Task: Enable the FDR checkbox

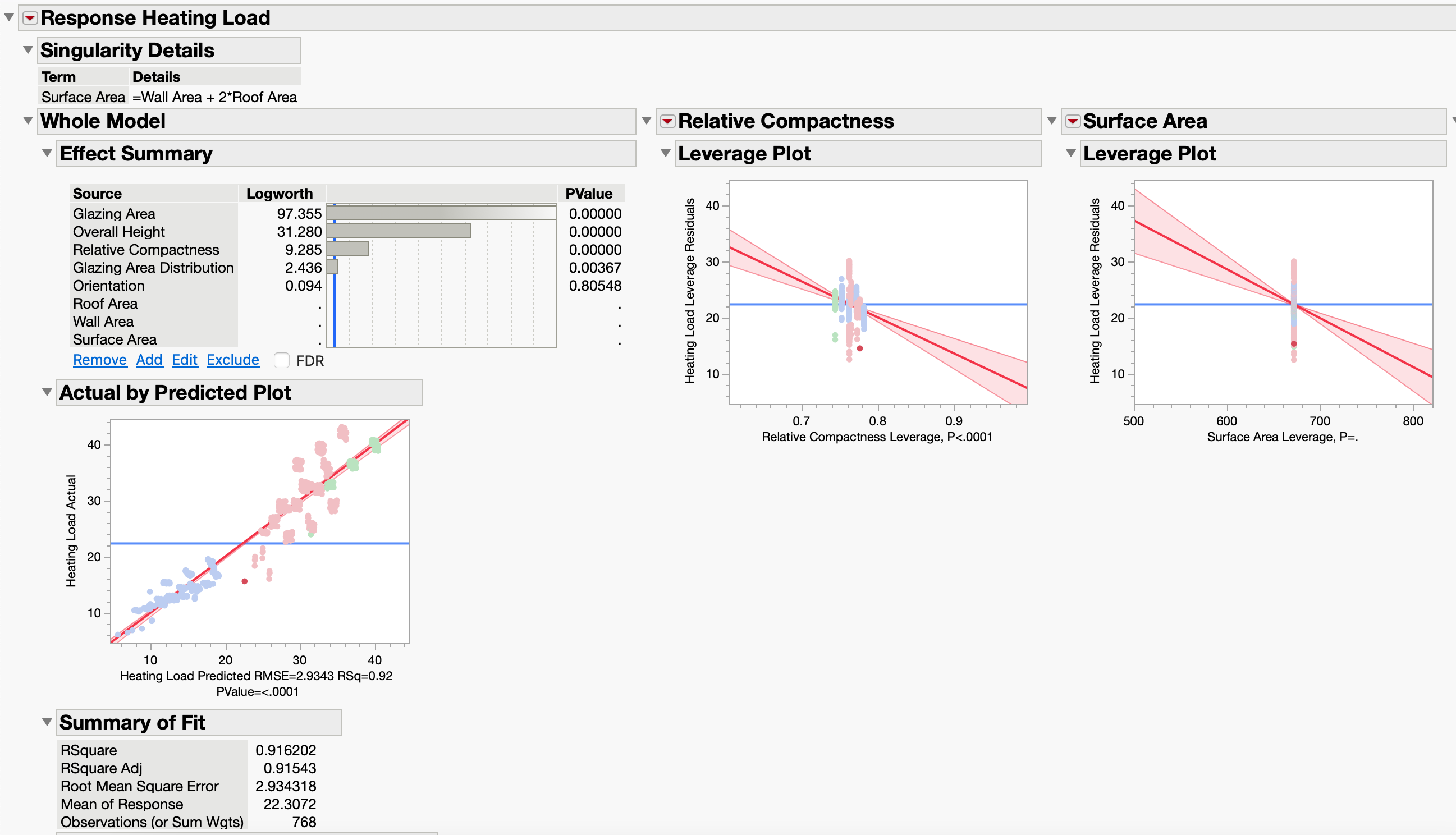Action: click(x=282, y=360)
